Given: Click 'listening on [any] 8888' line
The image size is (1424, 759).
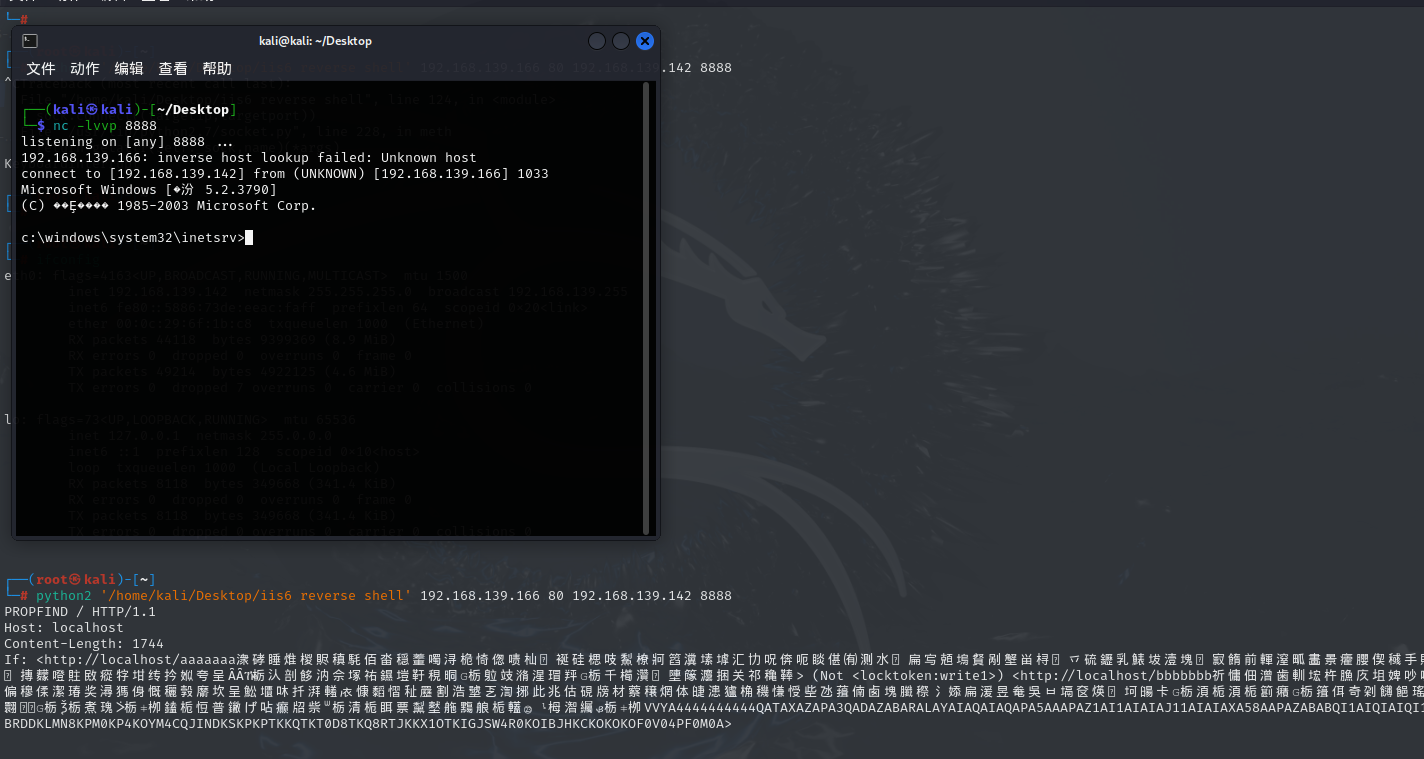Looking at the screenshot, I should (127, 142).
